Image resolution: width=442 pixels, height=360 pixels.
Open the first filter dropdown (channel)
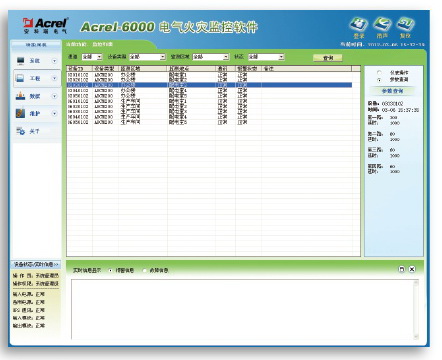(92, 57)
